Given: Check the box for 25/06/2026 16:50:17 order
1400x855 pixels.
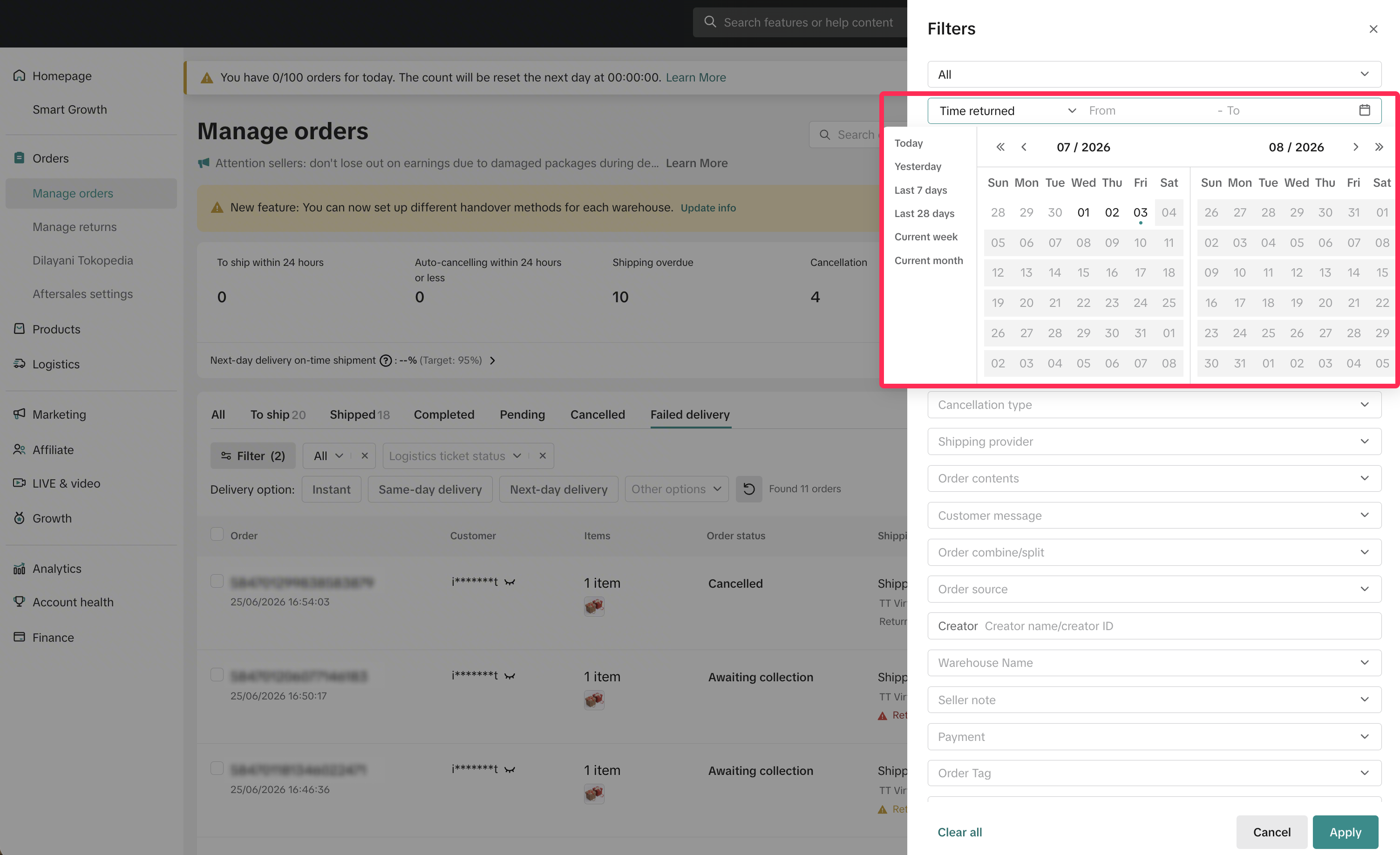Looking at the screenshot, I should coord(217,674).
